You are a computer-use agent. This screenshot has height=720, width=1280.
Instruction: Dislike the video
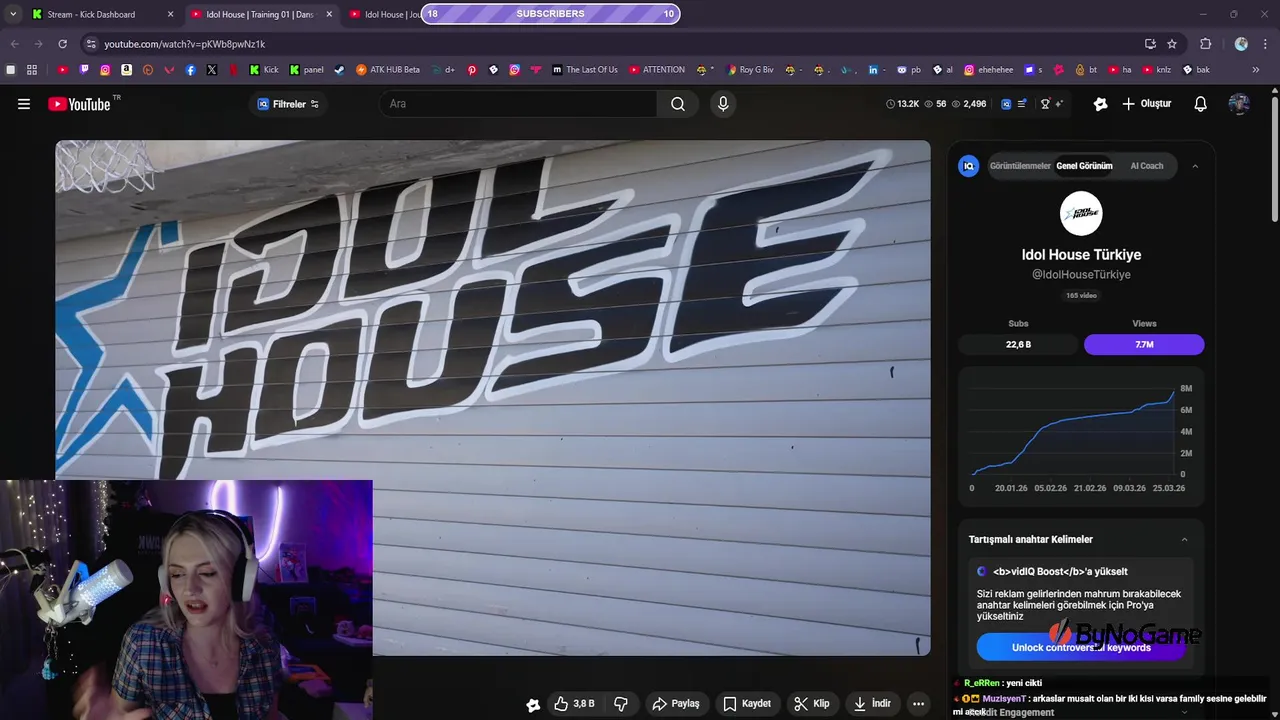(620, 704)
